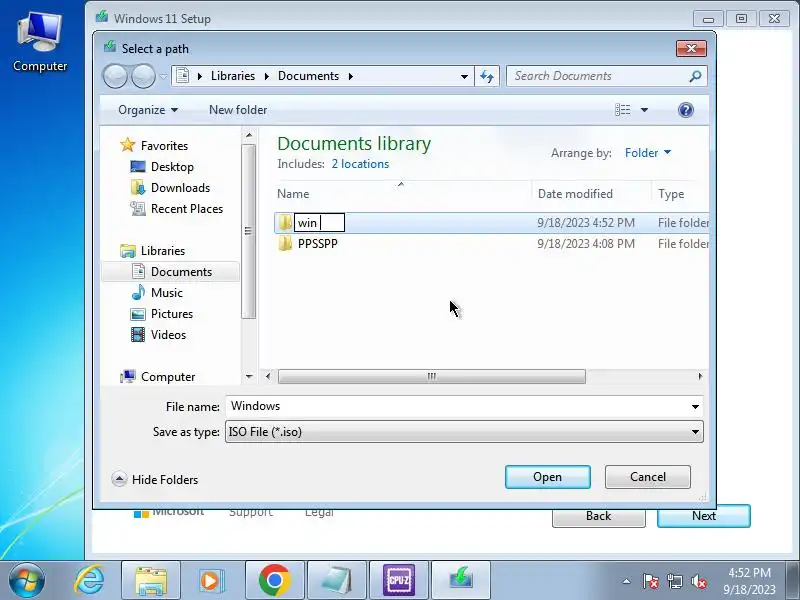
Task: Expand arrow after Documents breadcrumb
Action: 351,76
